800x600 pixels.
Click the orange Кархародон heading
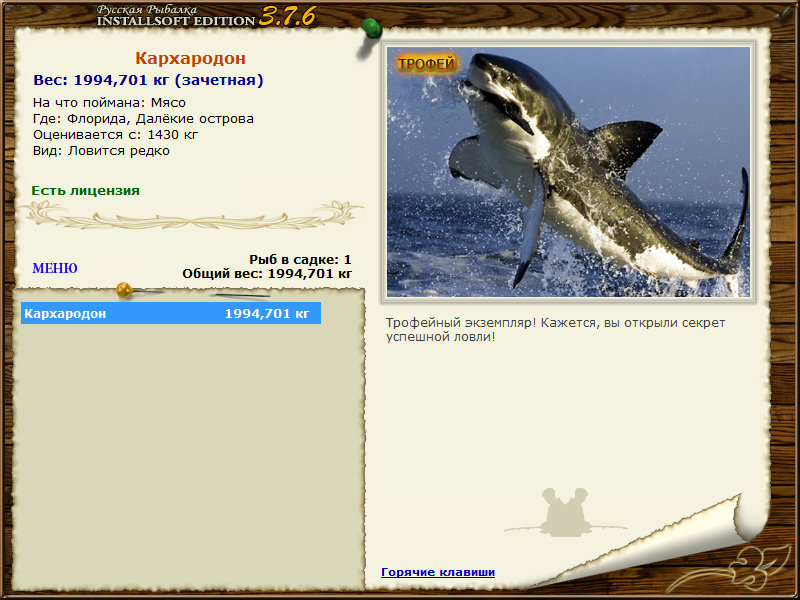[x=190, y=58]
